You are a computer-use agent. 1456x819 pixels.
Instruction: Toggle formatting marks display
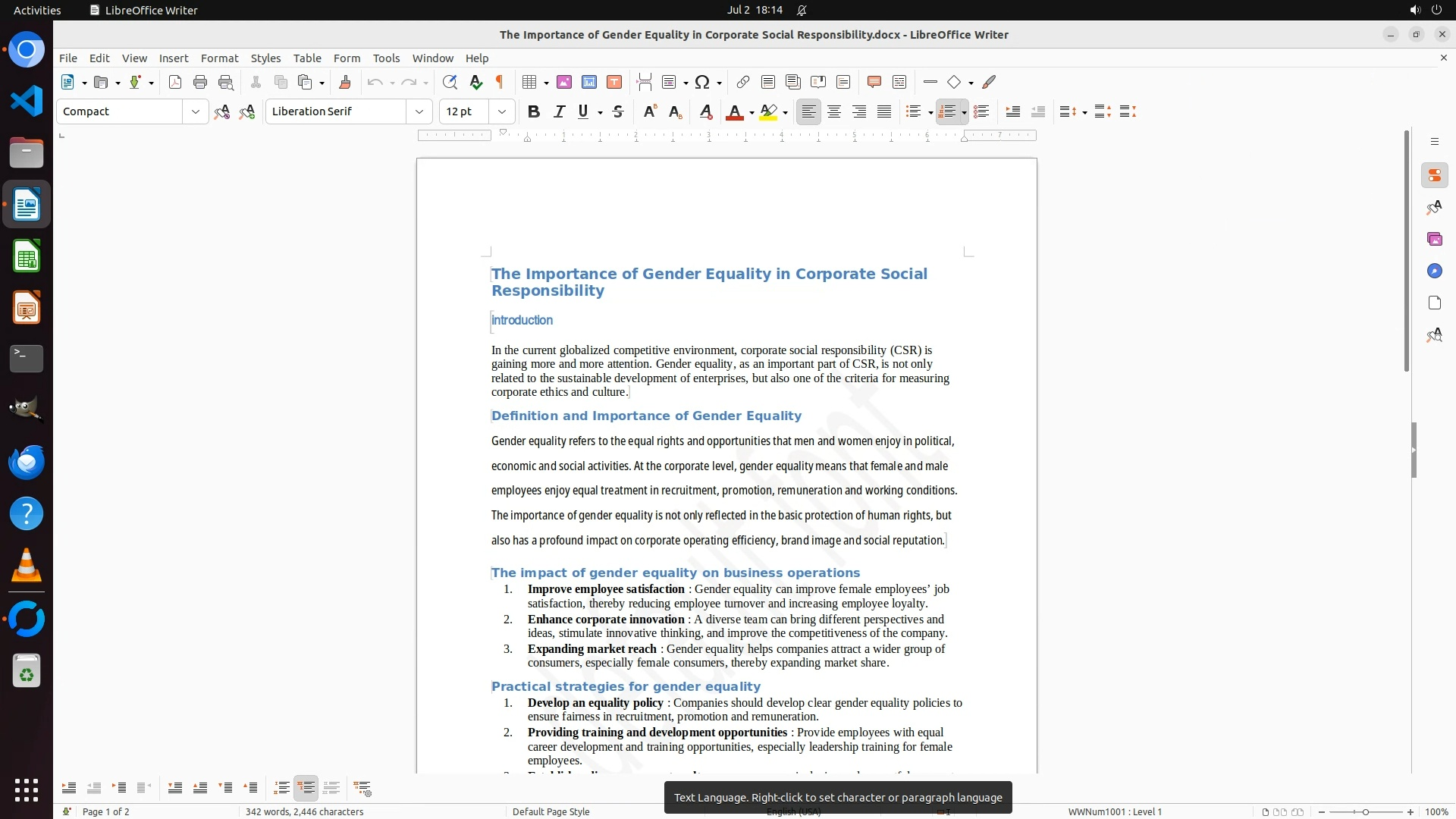pyautogui.click(x=500, y=83)
